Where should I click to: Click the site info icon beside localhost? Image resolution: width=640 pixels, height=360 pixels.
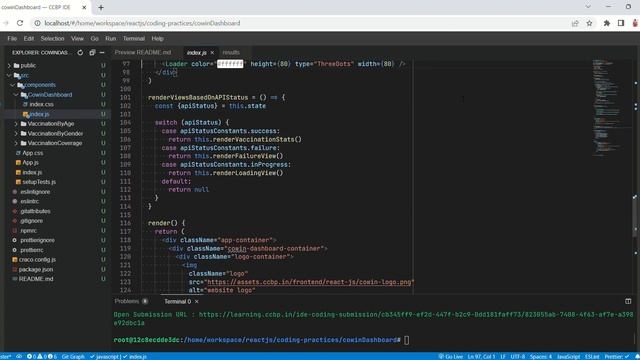point(37,23)
